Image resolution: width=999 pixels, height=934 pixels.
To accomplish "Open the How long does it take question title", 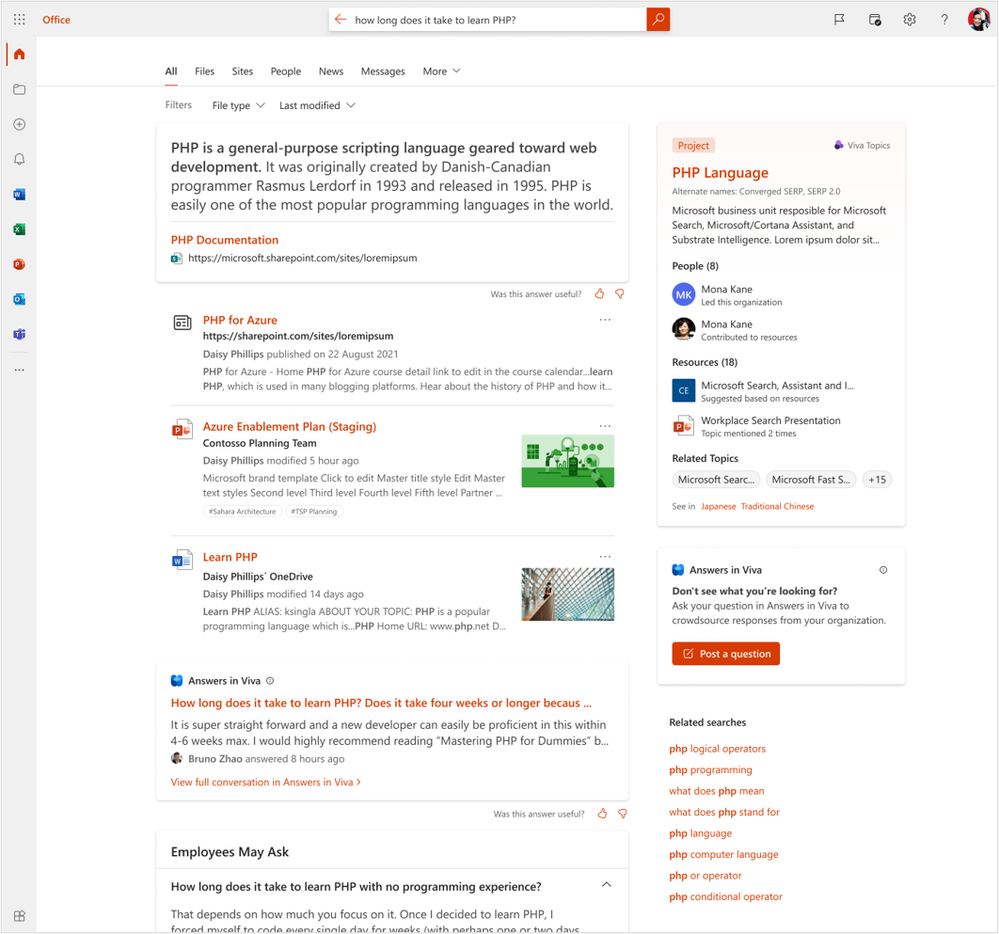I will 381,703.
